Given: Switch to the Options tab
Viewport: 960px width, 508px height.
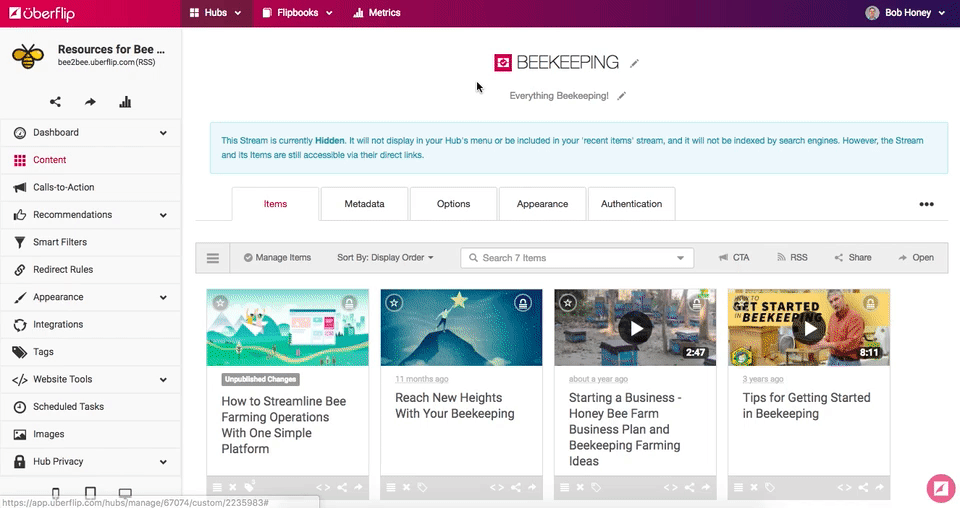Looking at the screenshot, I should [454, 204].
